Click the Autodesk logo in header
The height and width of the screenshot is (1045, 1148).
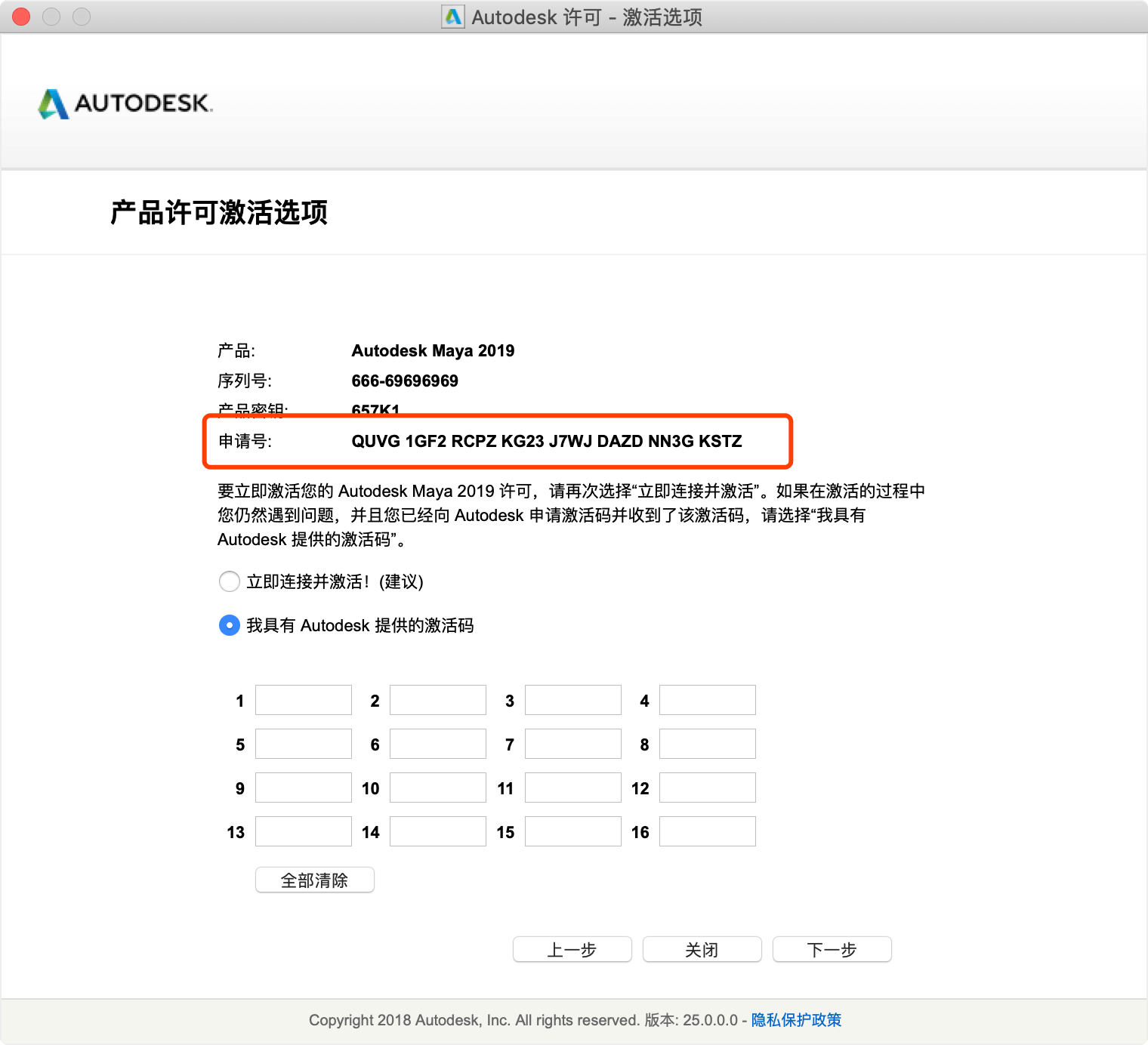pyautogui.click(x=125, y=103)
